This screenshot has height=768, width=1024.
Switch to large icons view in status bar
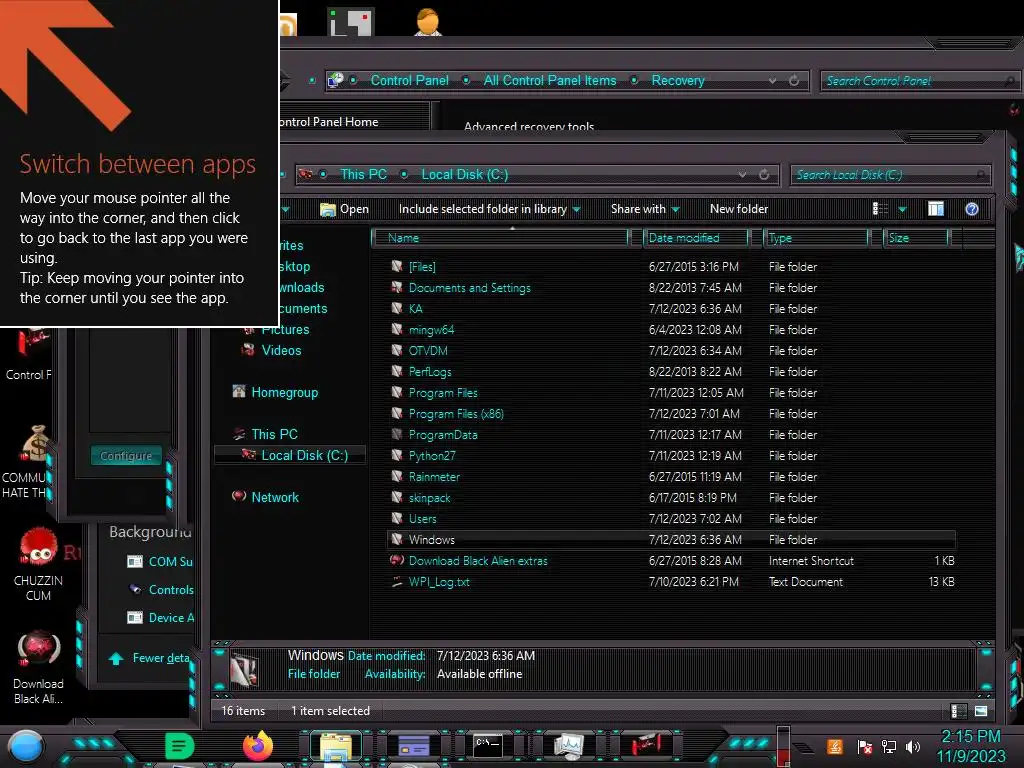980,711
